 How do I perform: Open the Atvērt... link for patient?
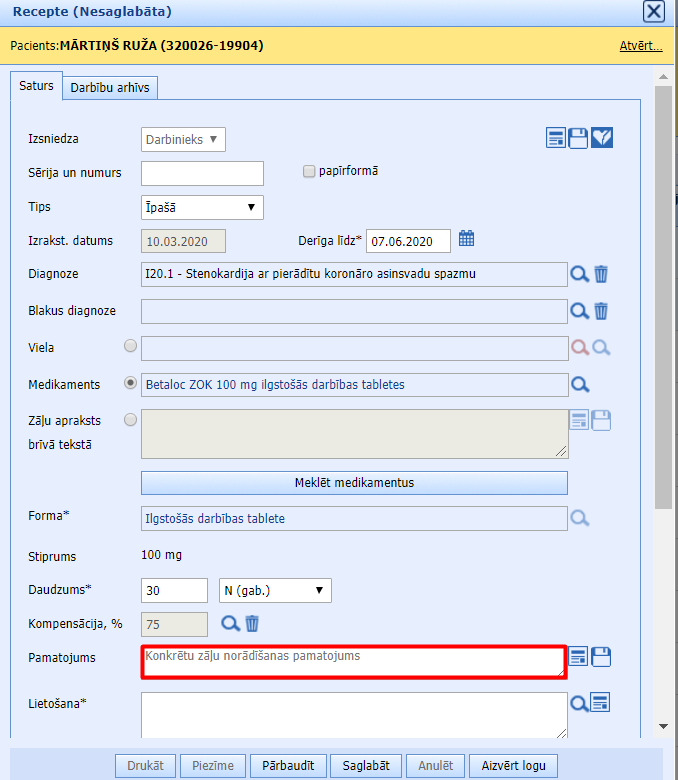pyautogui.click(x=640, y=46)
